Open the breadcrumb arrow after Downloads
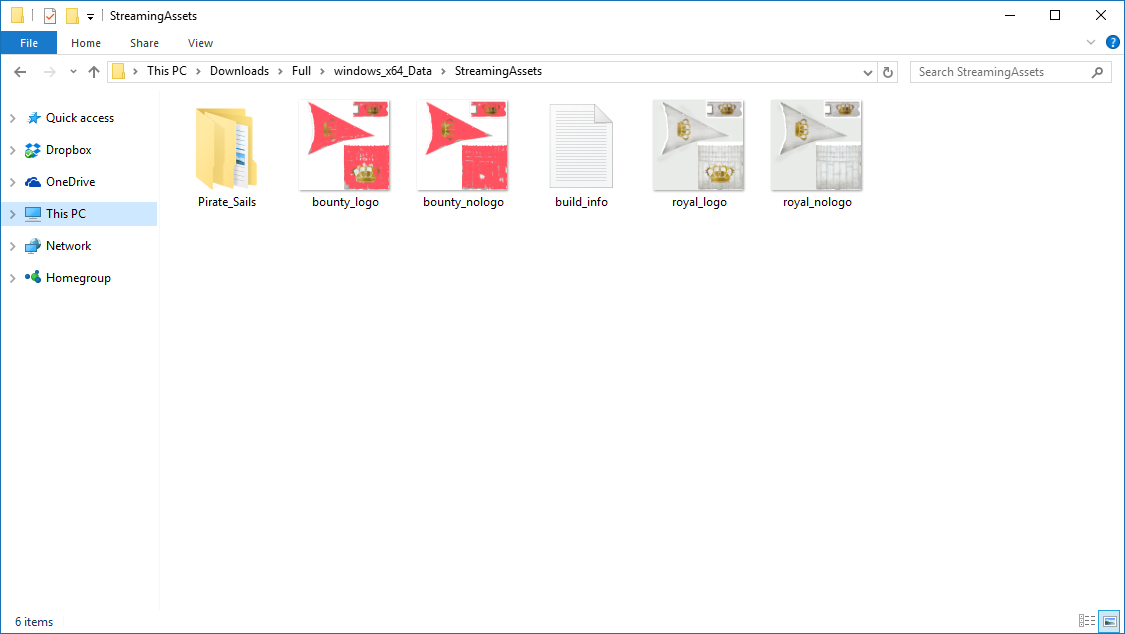 (x=281, y=72)
